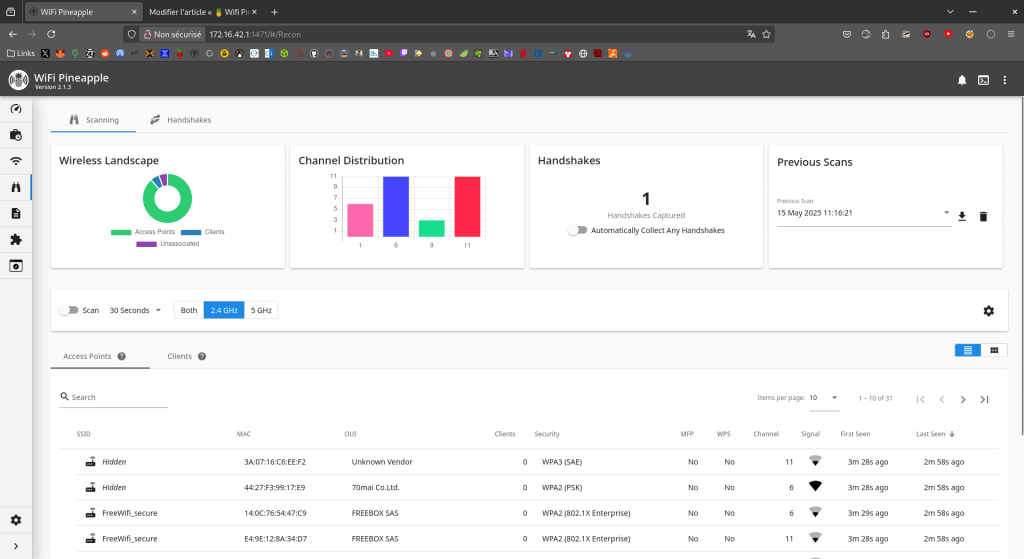Switch to the list view layout
1024x559 pixels.
pos(968,351)
